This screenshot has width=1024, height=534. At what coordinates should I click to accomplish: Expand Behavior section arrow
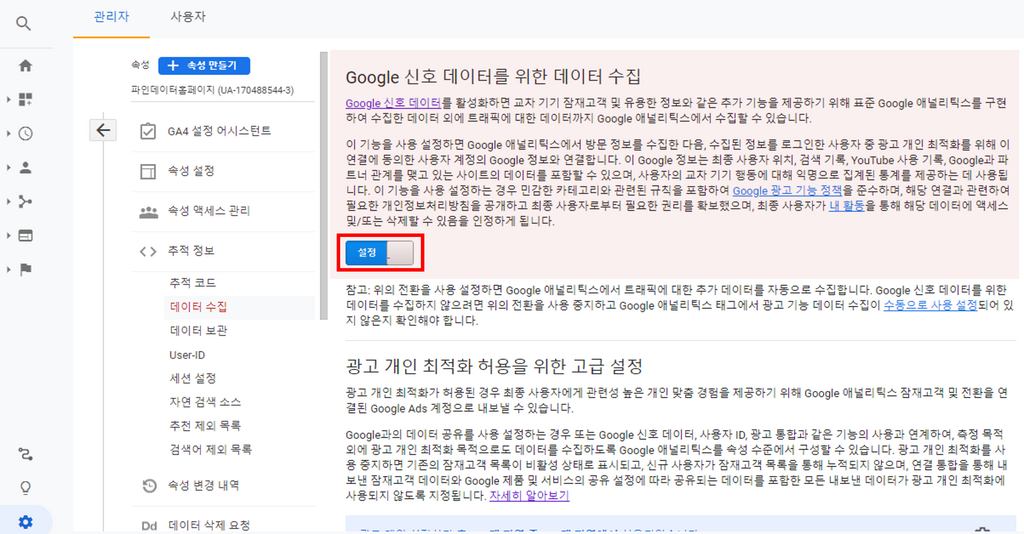tap(8, 236)
